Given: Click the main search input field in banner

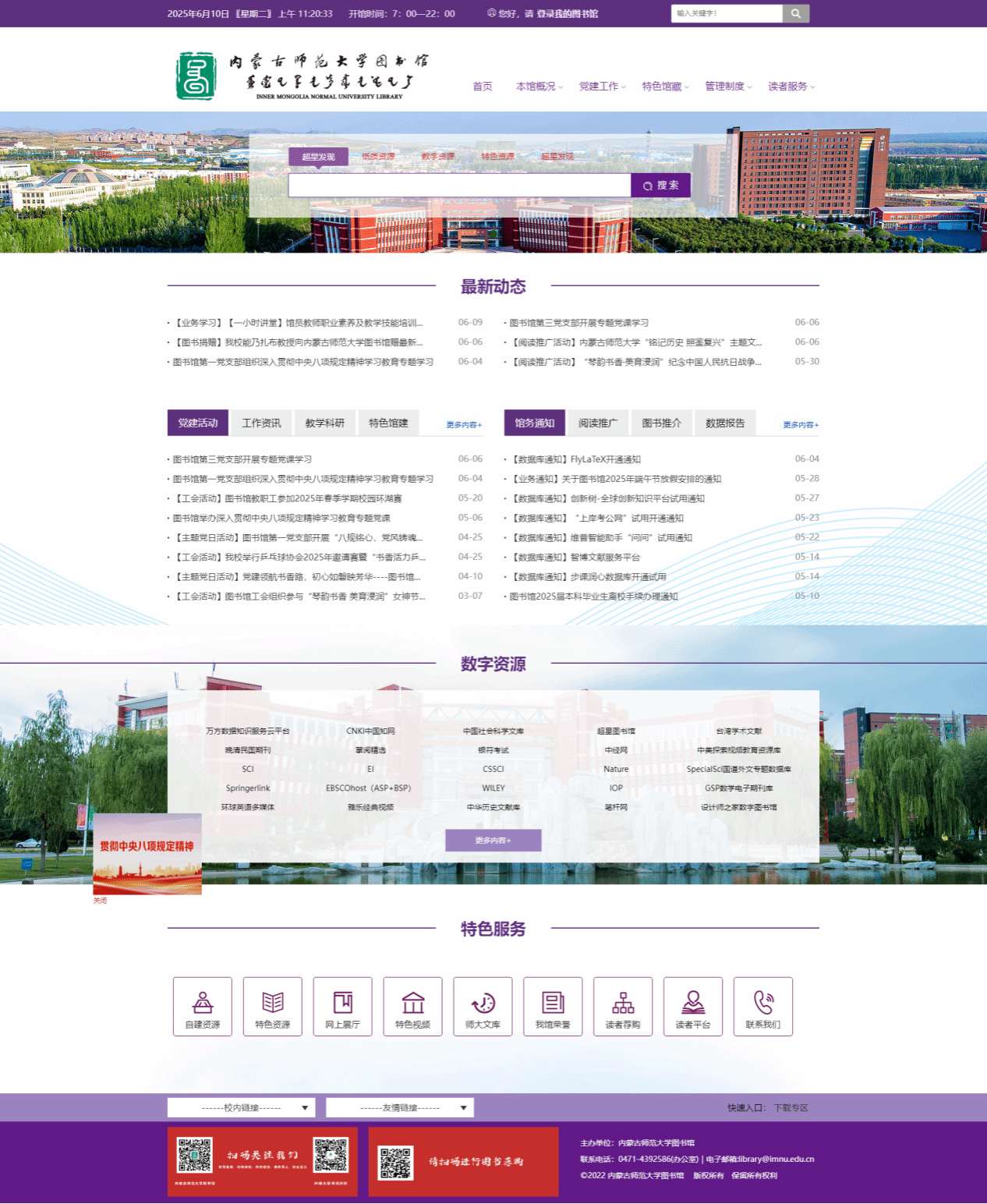Looking at the screenshot, I should (459, 186).
